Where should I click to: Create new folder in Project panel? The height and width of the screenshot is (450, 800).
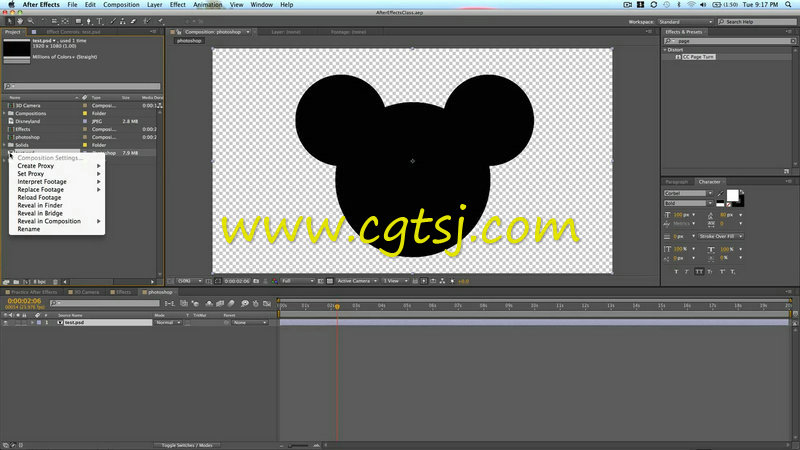16,282
